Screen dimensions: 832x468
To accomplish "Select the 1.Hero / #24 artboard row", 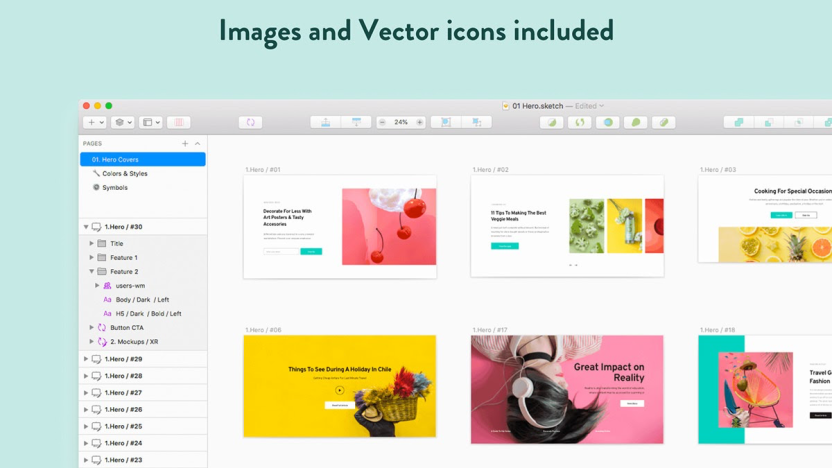I will [143, 443].
